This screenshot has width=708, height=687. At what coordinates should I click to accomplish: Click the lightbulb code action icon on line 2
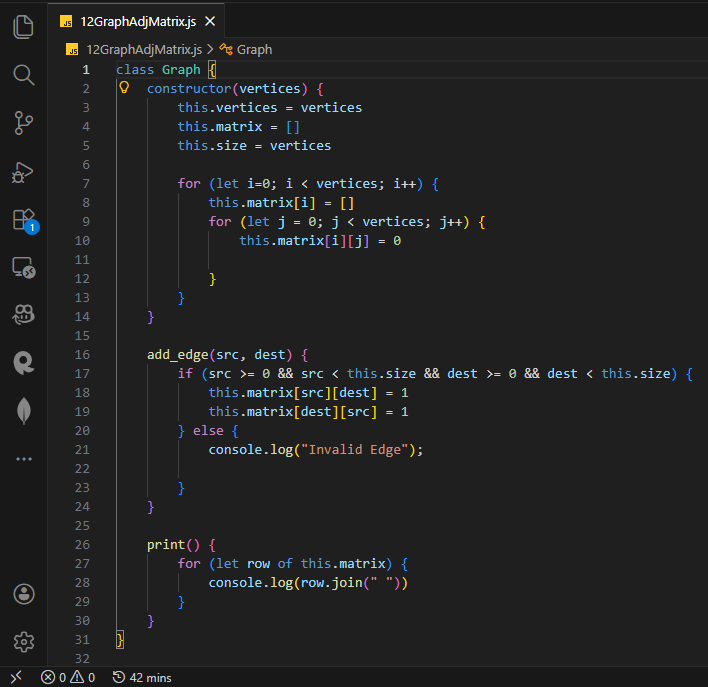pyautogui.click(x=124, y=87)
